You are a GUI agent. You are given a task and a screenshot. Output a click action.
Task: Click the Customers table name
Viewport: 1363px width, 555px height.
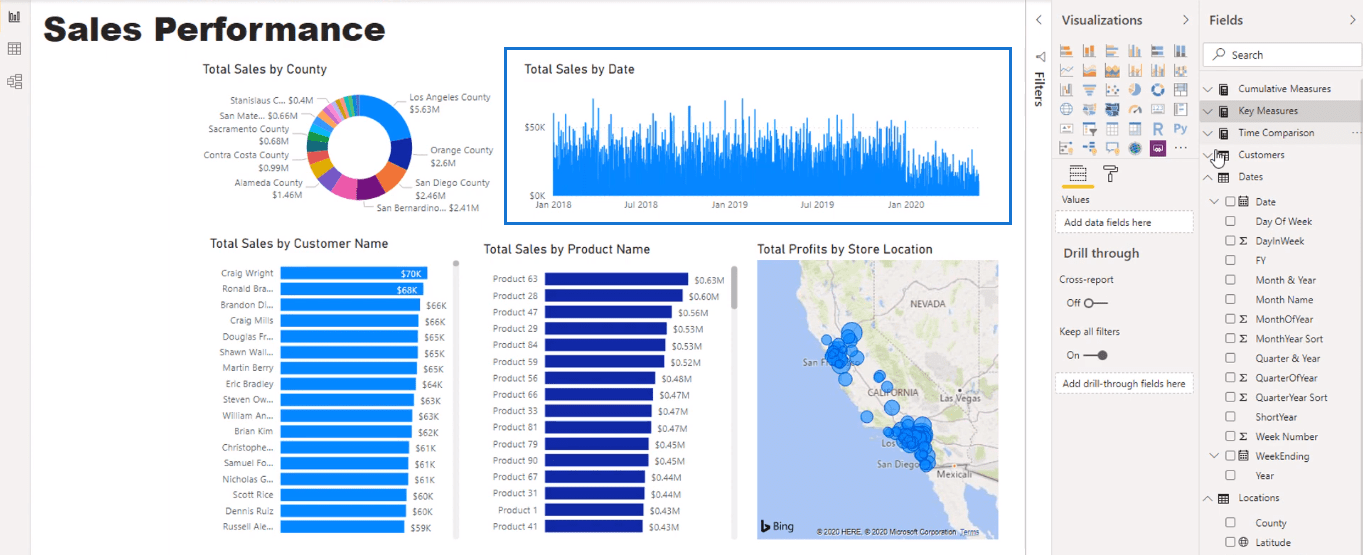coord(1261,155)
